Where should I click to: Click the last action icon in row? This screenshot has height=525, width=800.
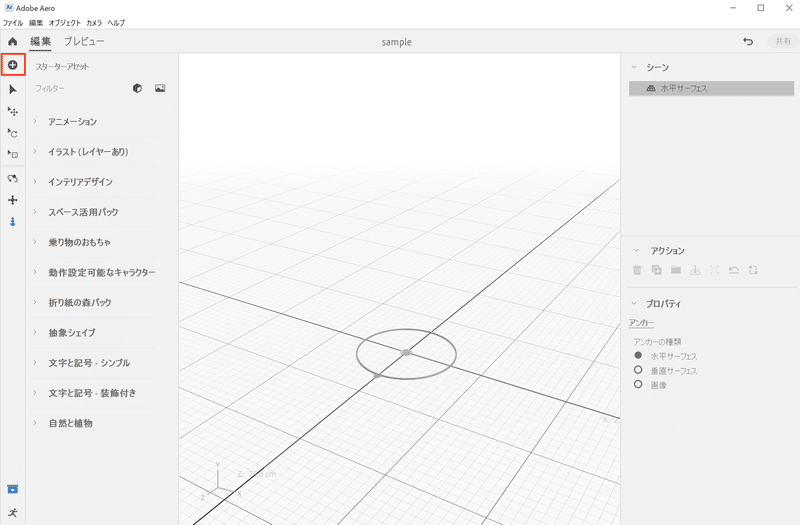pos(753,270)
